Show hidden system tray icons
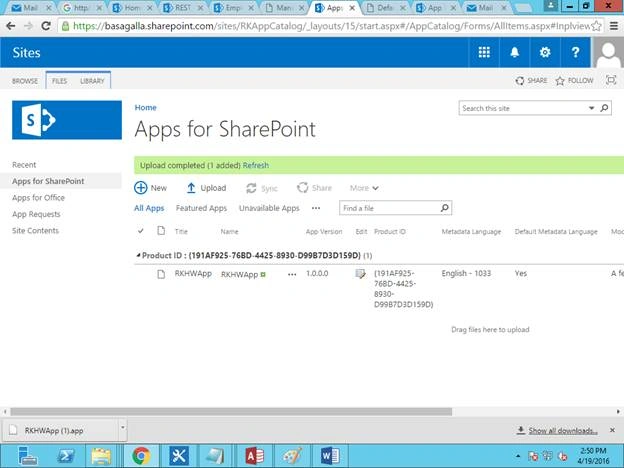 coord(518,456)
